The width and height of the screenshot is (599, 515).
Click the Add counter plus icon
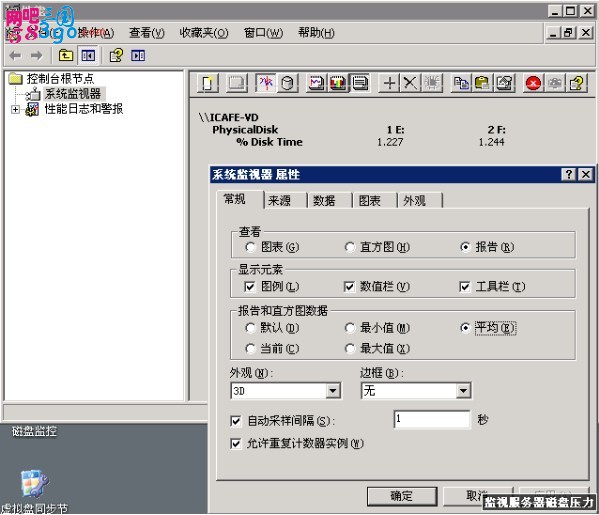(x=389, y=83)
